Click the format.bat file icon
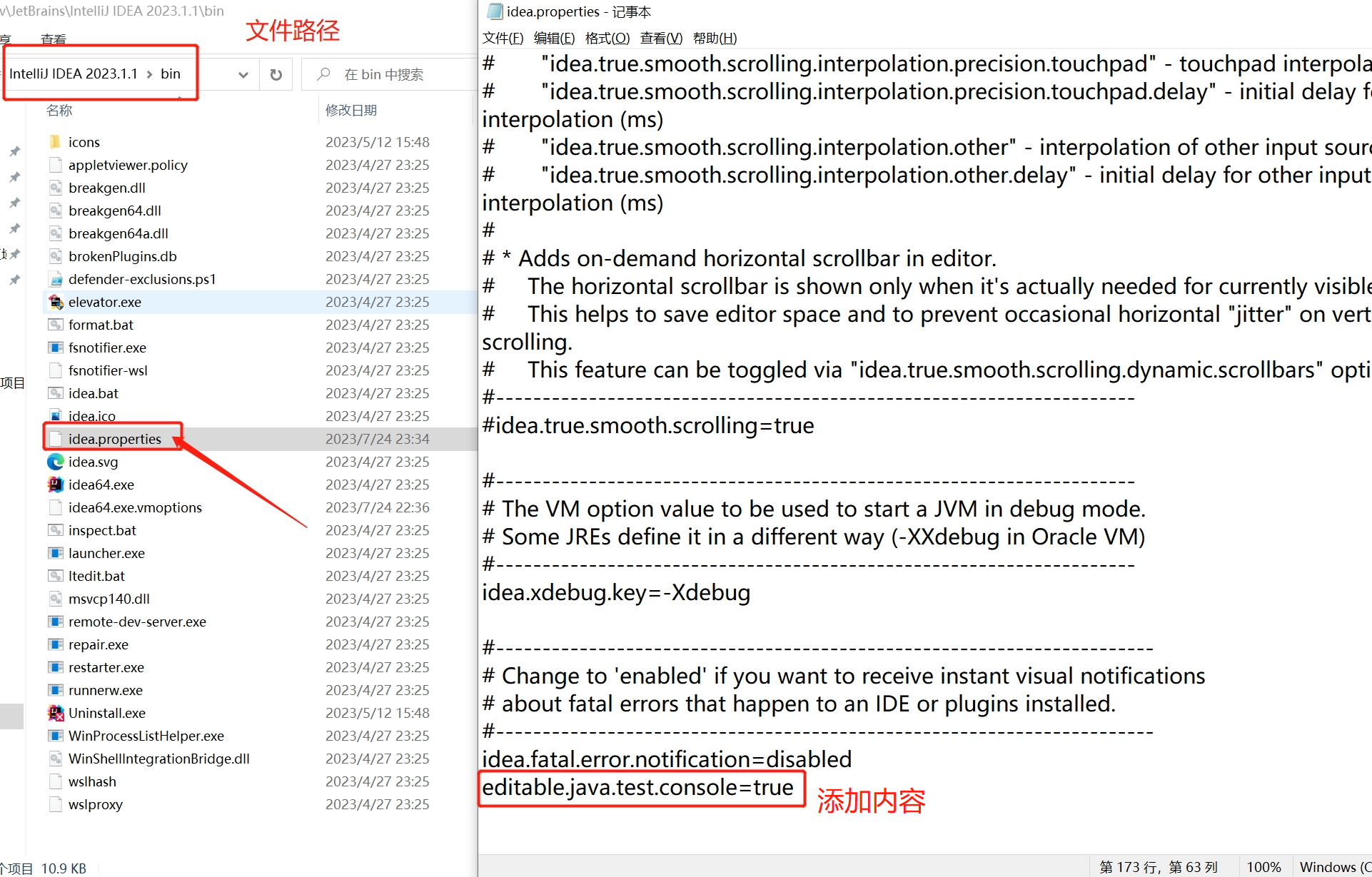This screenshot has height=877, width=1372. coord(56,325)
